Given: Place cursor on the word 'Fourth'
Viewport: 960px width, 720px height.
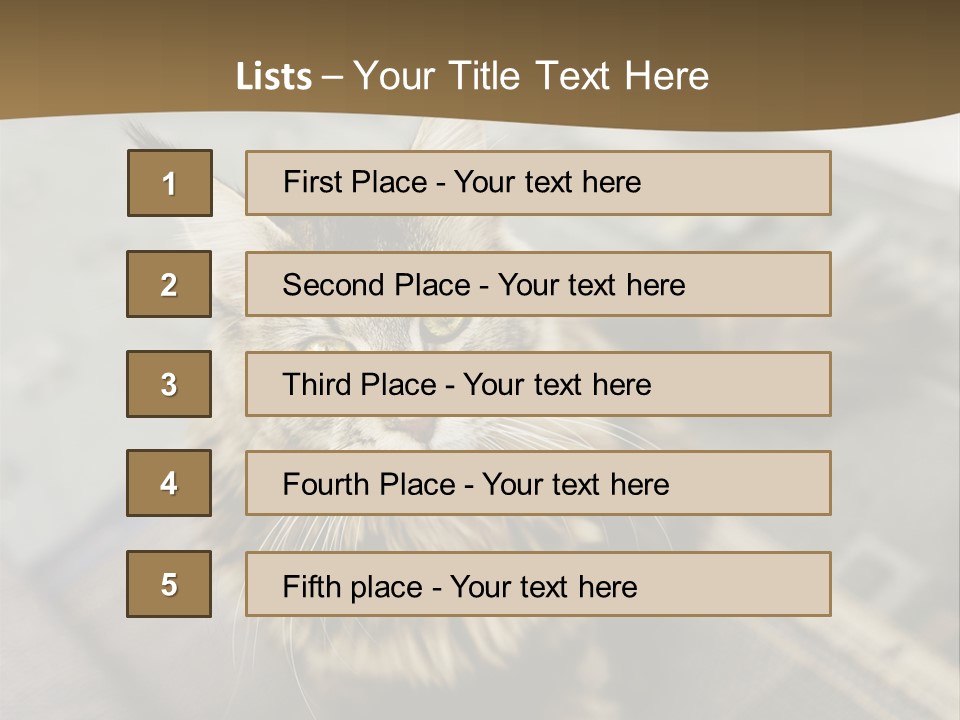Looking at the screenshot, I should (x=324, y=484).
